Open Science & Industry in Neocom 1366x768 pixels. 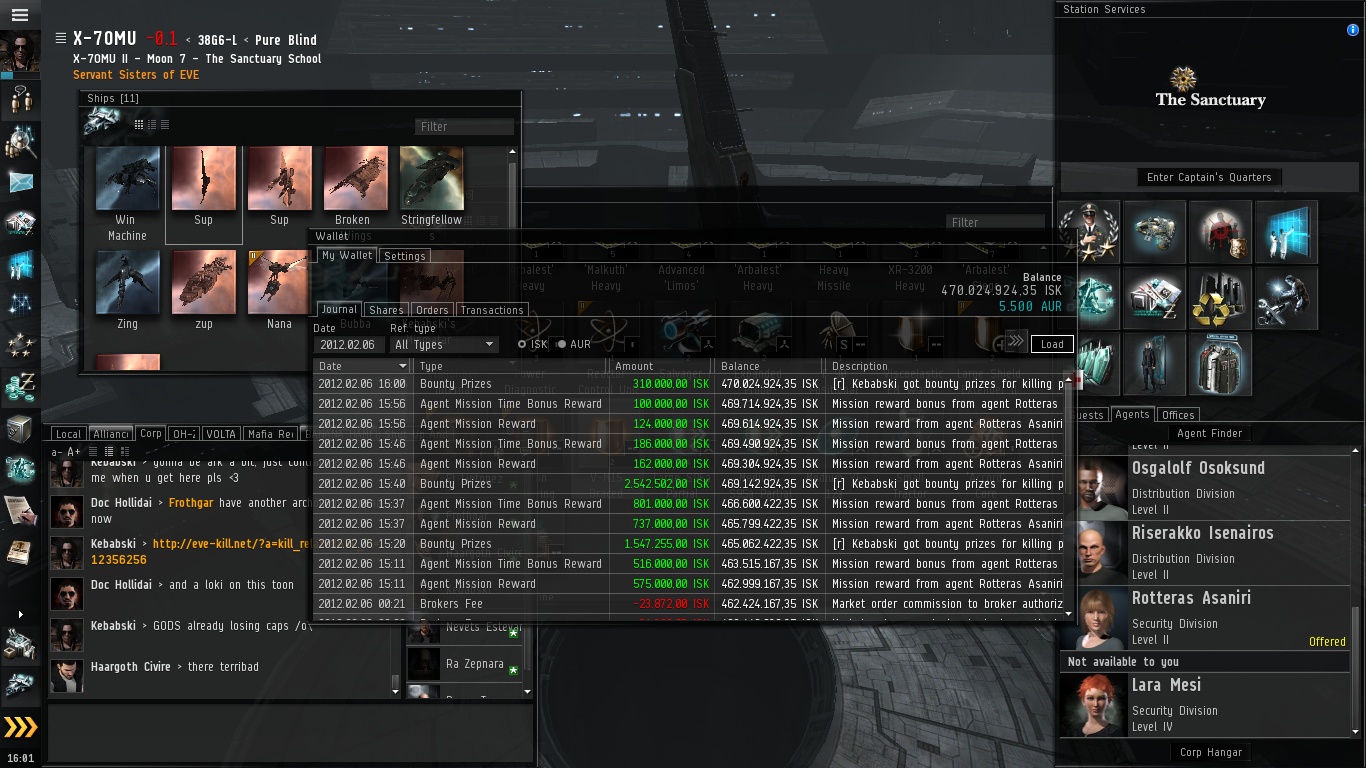tap(20, 264)
